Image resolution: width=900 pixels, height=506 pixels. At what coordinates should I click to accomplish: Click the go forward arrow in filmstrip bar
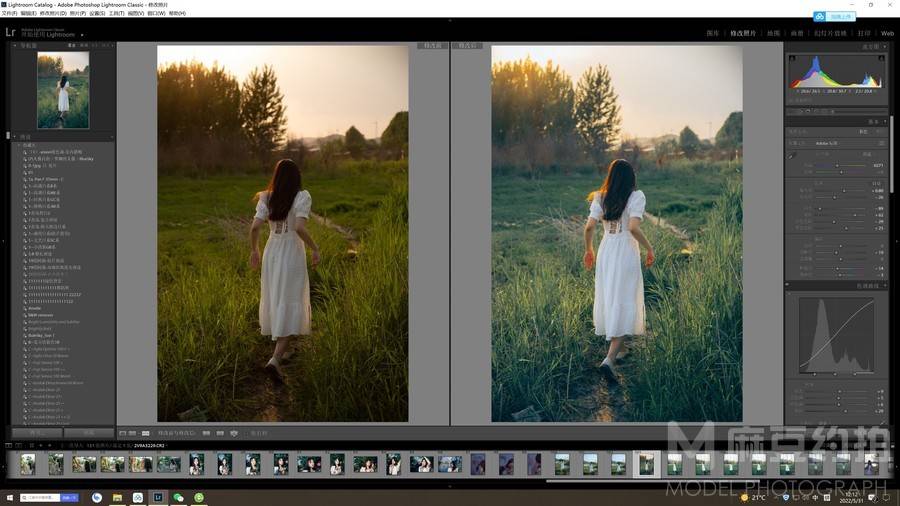50,445
